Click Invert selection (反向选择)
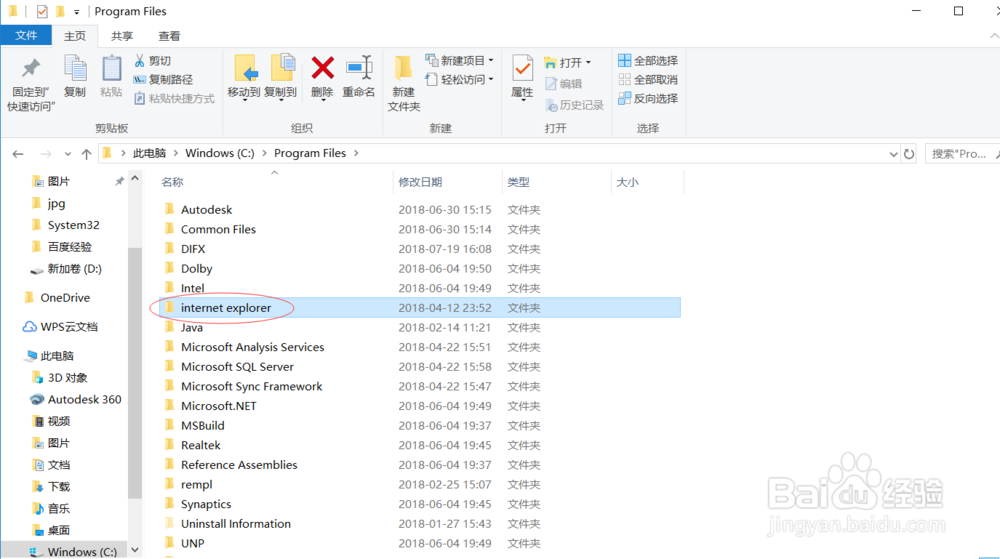The width and height of the screenshot is (1000, 559). [x=648, y=98]
